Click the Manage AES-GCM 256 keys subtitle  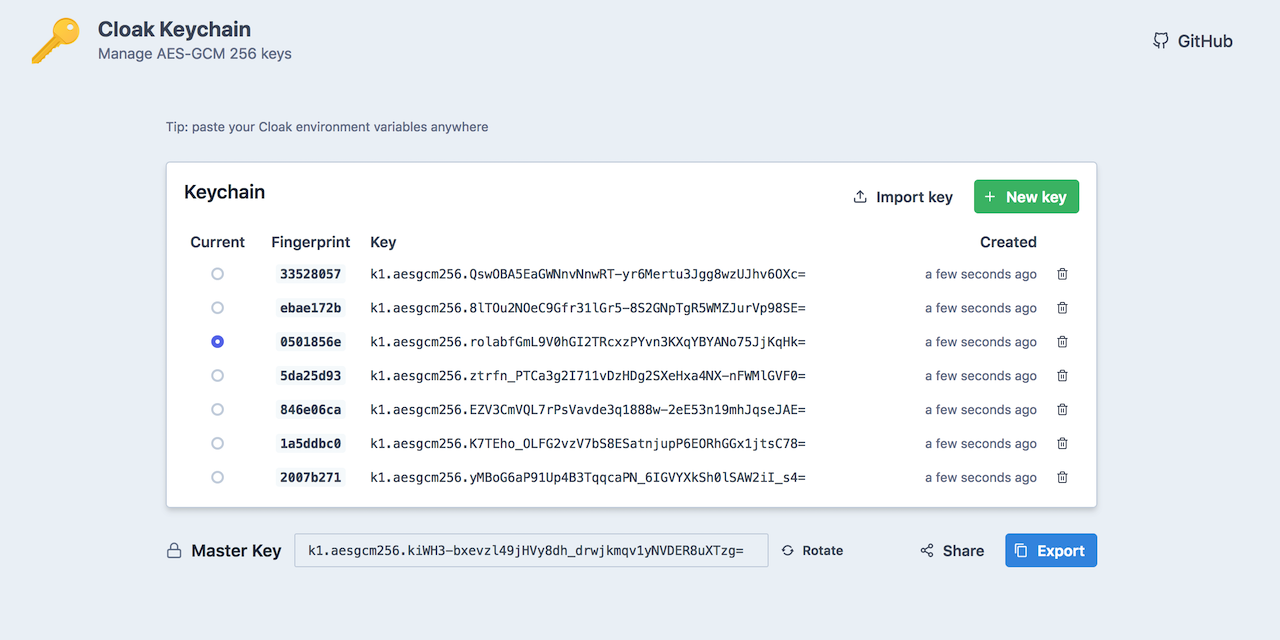(x=195, y=54)
